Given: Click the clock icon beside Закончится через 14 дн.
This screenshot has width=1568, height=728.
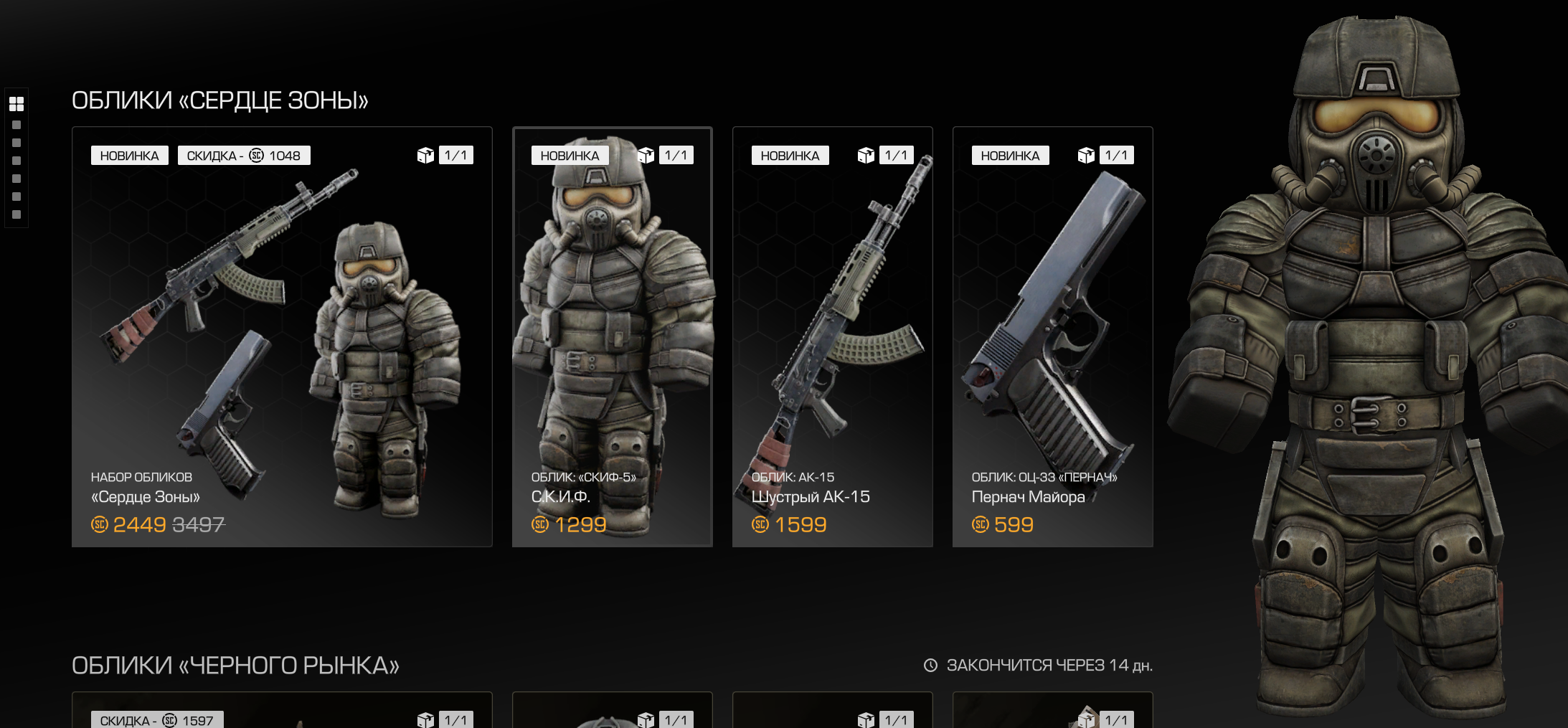Looking at the screenshot, I should tap(930, 666).
